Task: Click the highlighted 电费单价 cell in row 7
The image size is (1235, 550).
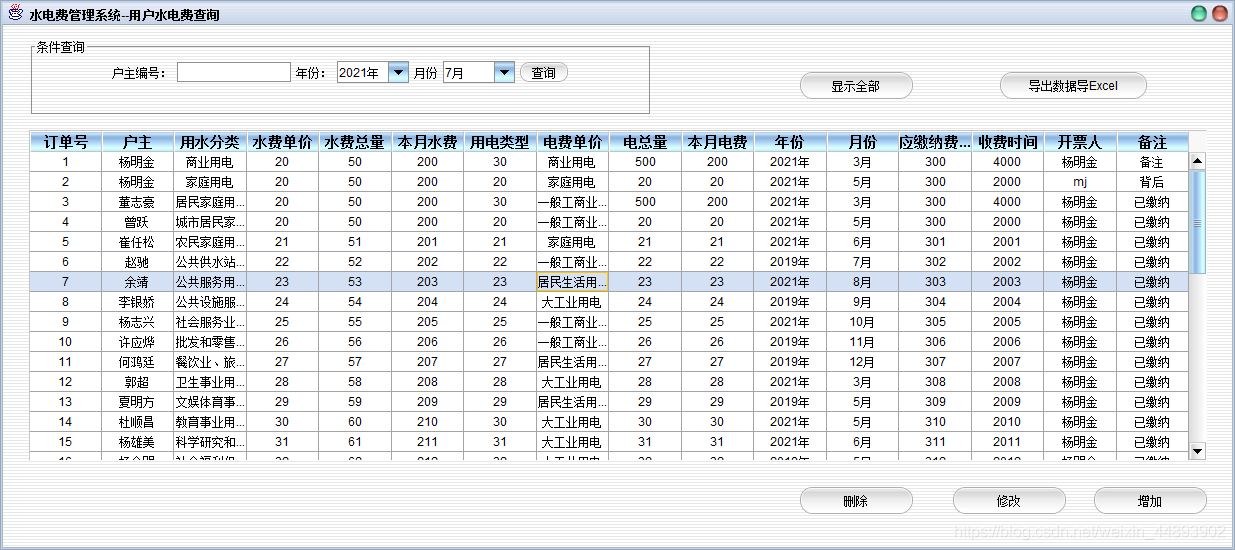Action: pyautogui.click(x=572, y=282)
